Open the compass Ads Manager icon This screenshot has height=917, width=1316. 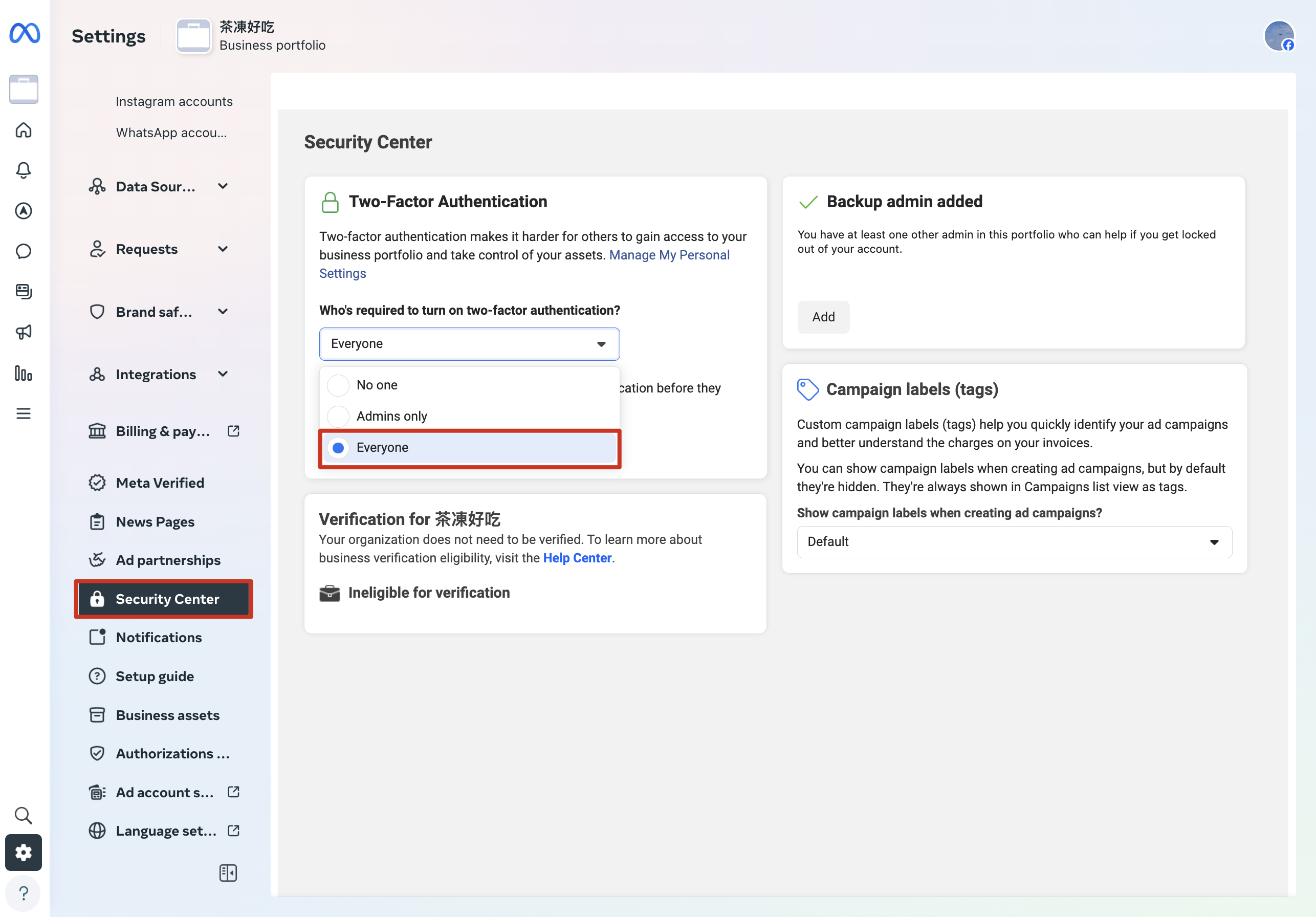coord(24,211)
